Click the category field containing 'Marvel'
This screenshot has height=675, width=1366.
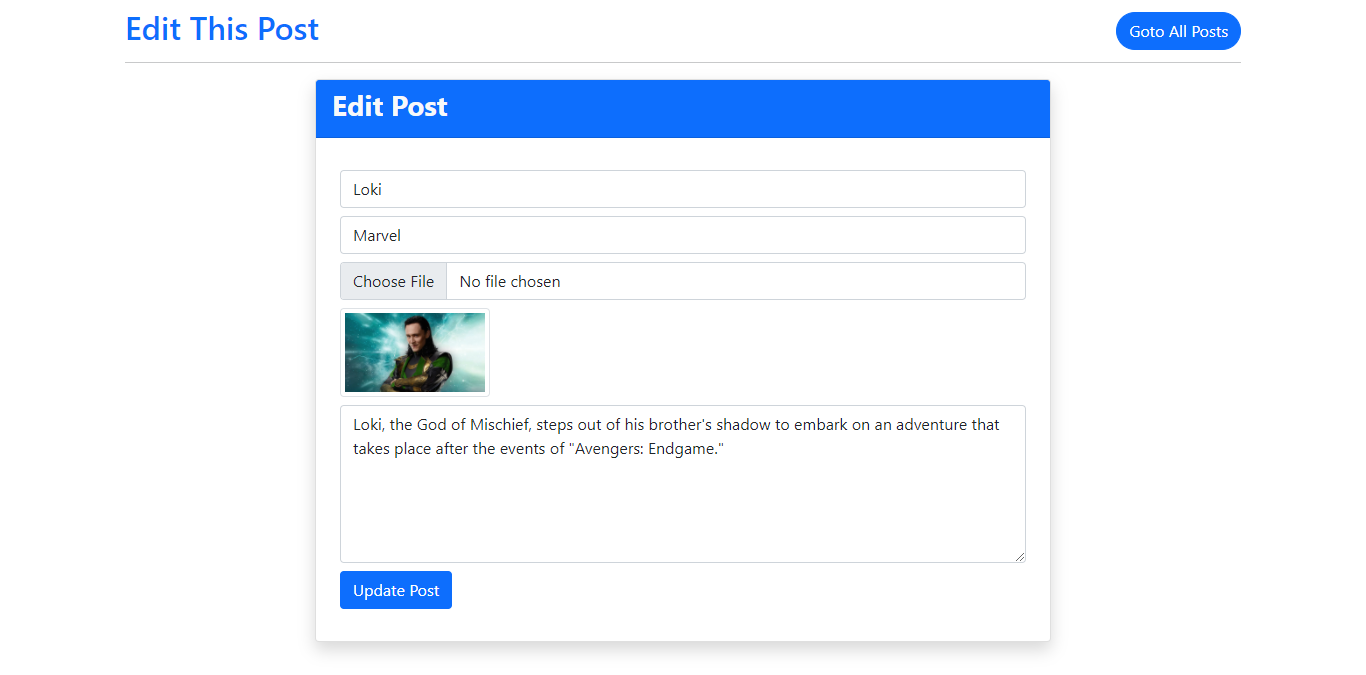coord(683,235)
